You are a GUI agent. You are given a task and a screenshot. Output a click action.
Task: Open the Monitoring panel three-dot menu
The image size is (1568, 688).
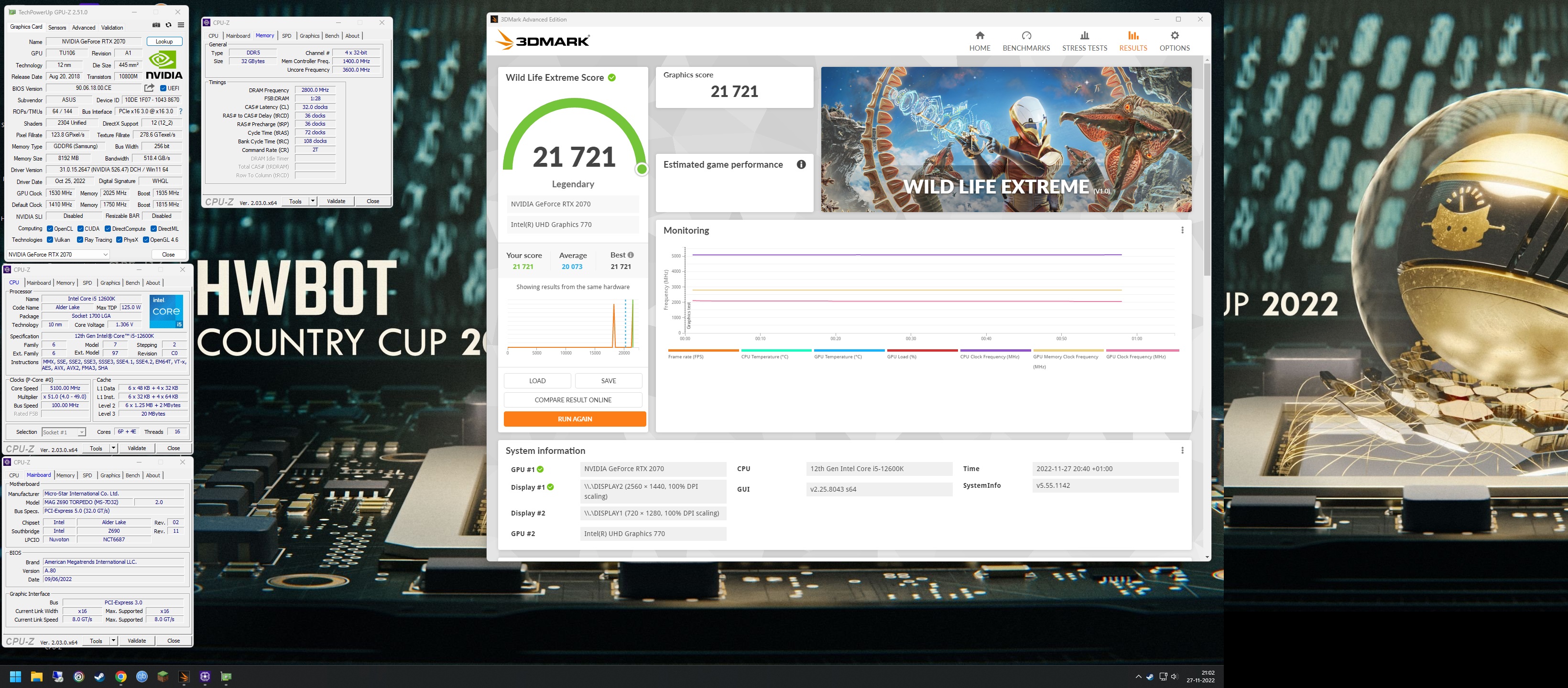pos(1182,230)
